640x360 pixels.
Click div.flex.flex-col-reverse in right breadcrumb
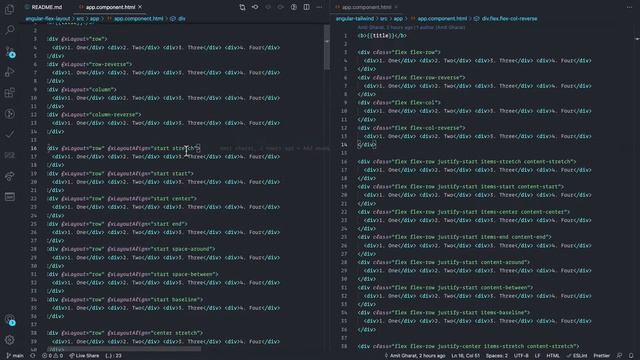(x=509, y=18)
